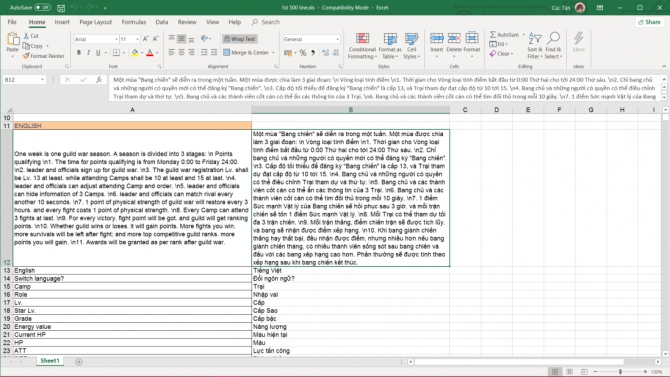Apply the yellow fill color
The width and height of the screenshot is (670, 377).
coord(135,53)
